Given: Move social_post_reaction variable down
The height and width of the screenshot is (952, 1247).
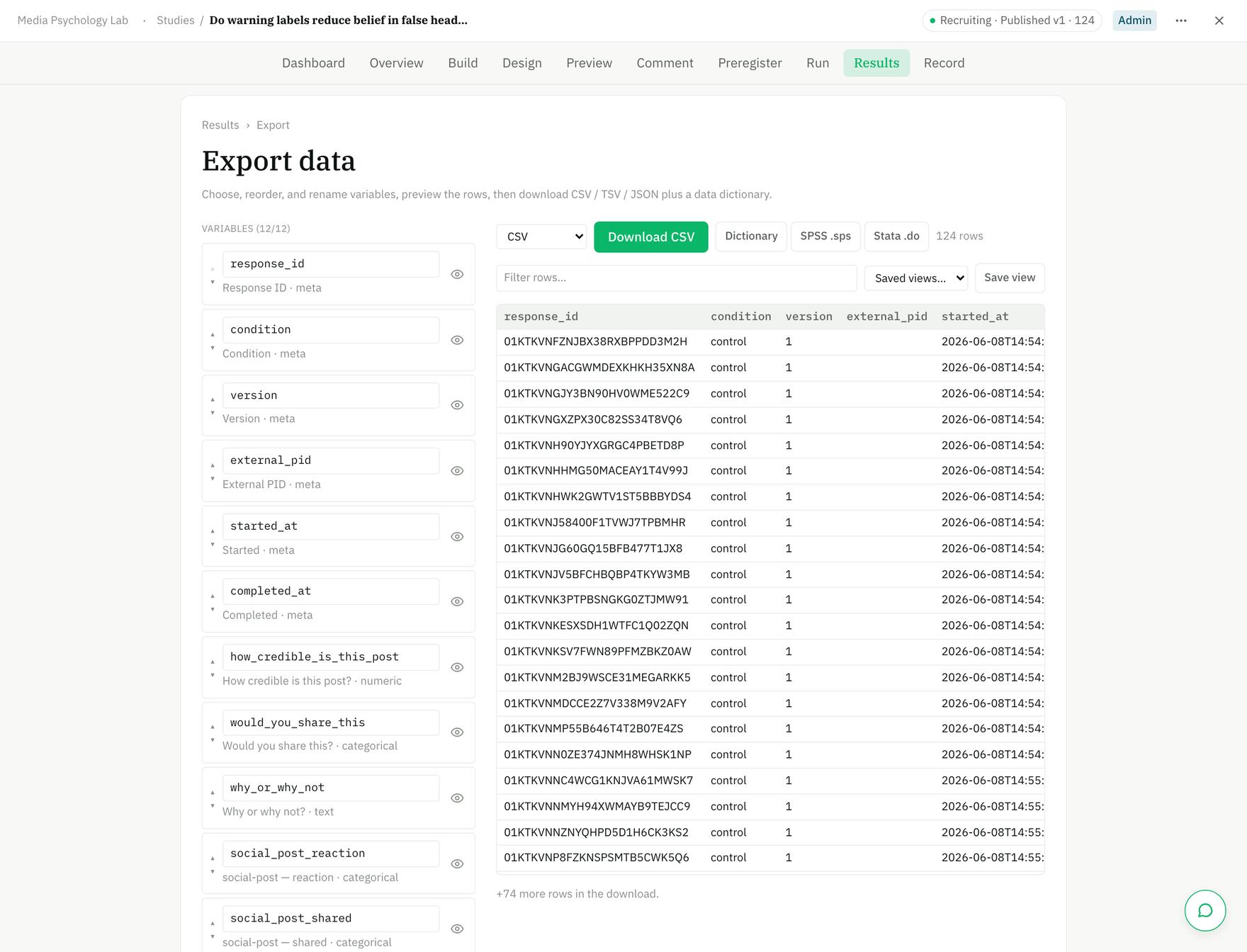Looking at the screenshot, I should click(213, 872).
